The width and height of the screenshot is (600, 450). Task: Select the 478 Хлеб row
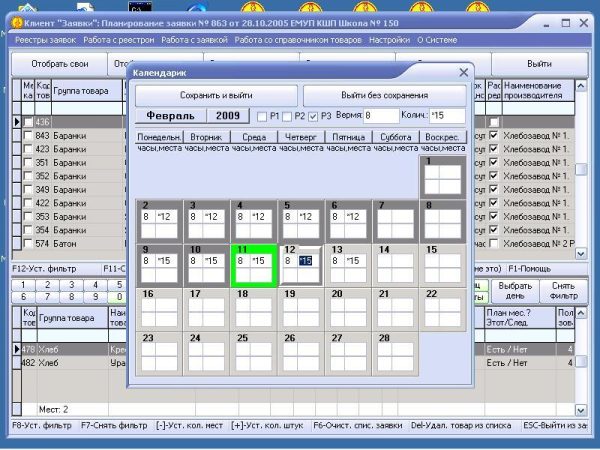[73, 349]
